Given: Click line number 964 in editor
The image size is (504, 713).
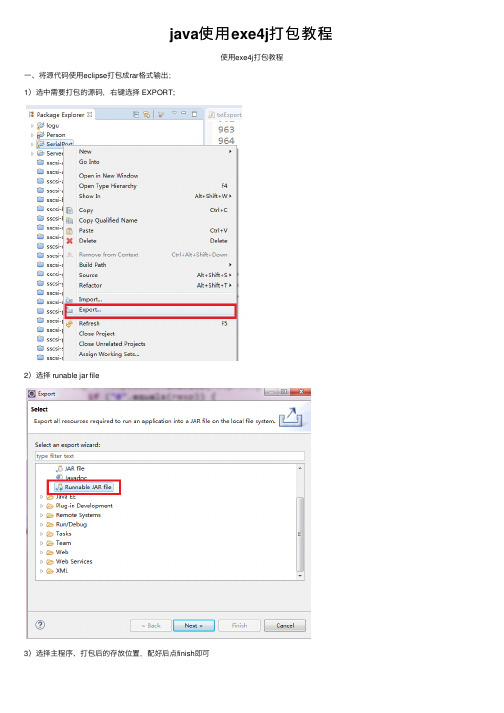Looking at the screenshot, I should [x=226, y=141].
